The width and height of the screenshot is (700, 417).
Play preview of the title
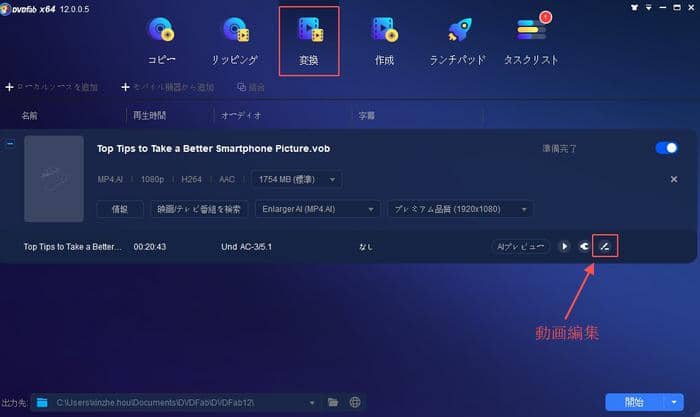point(564,246)
